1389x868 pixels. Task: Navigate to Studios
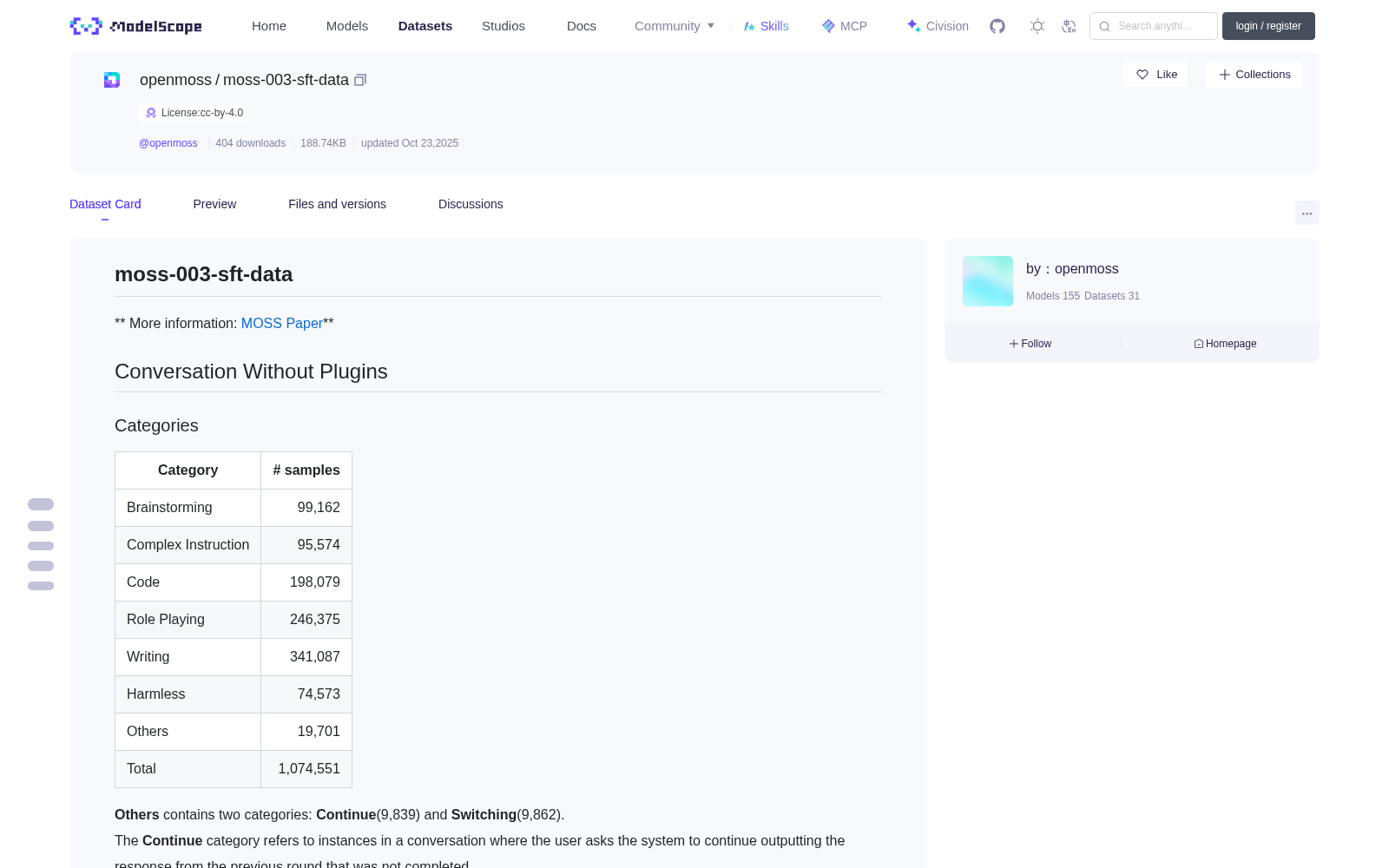pyautogui.click(x=504, y=26)
